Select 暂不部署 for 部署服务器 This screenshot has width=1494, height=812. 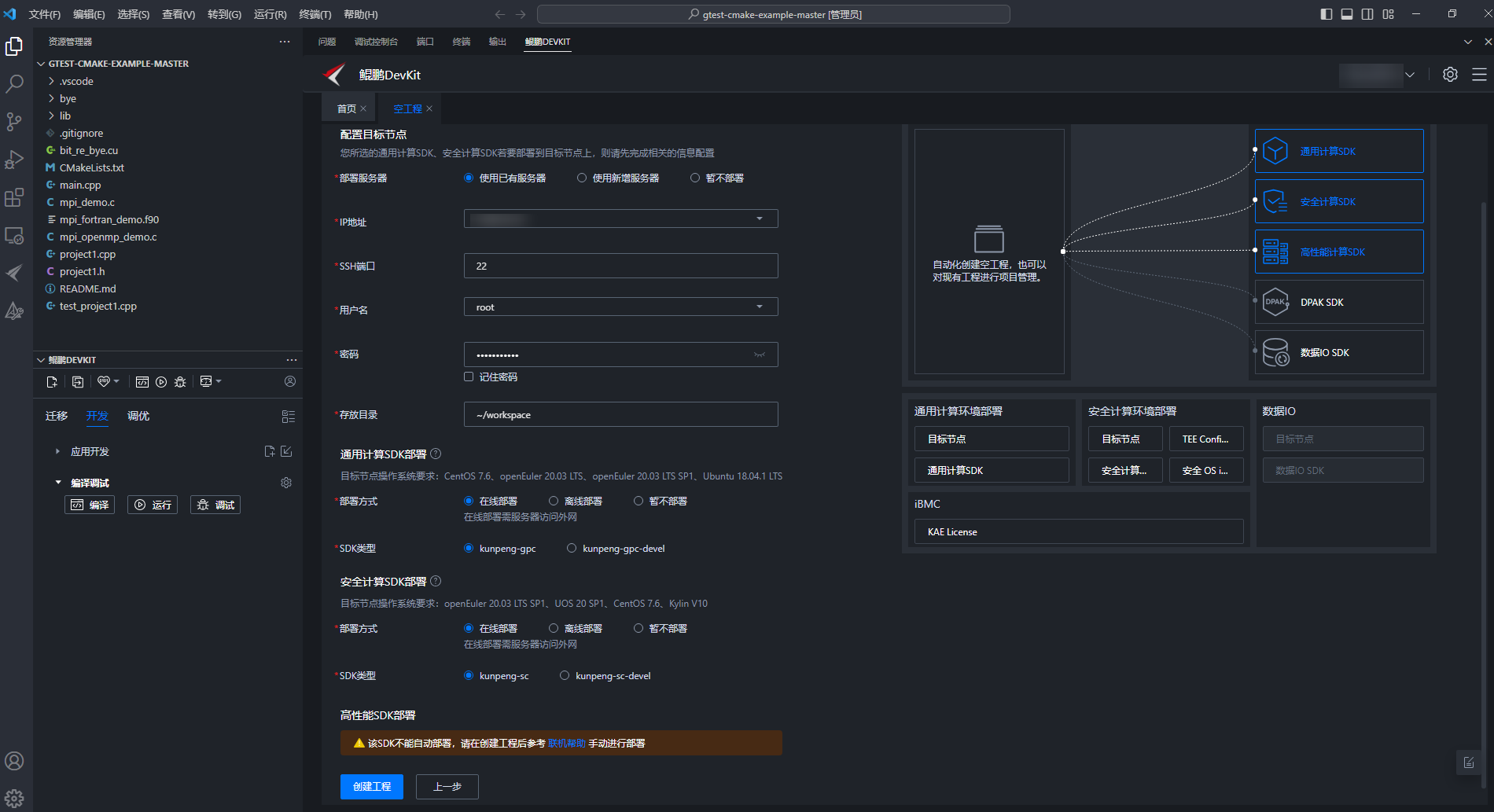click(x=695, y=178)
